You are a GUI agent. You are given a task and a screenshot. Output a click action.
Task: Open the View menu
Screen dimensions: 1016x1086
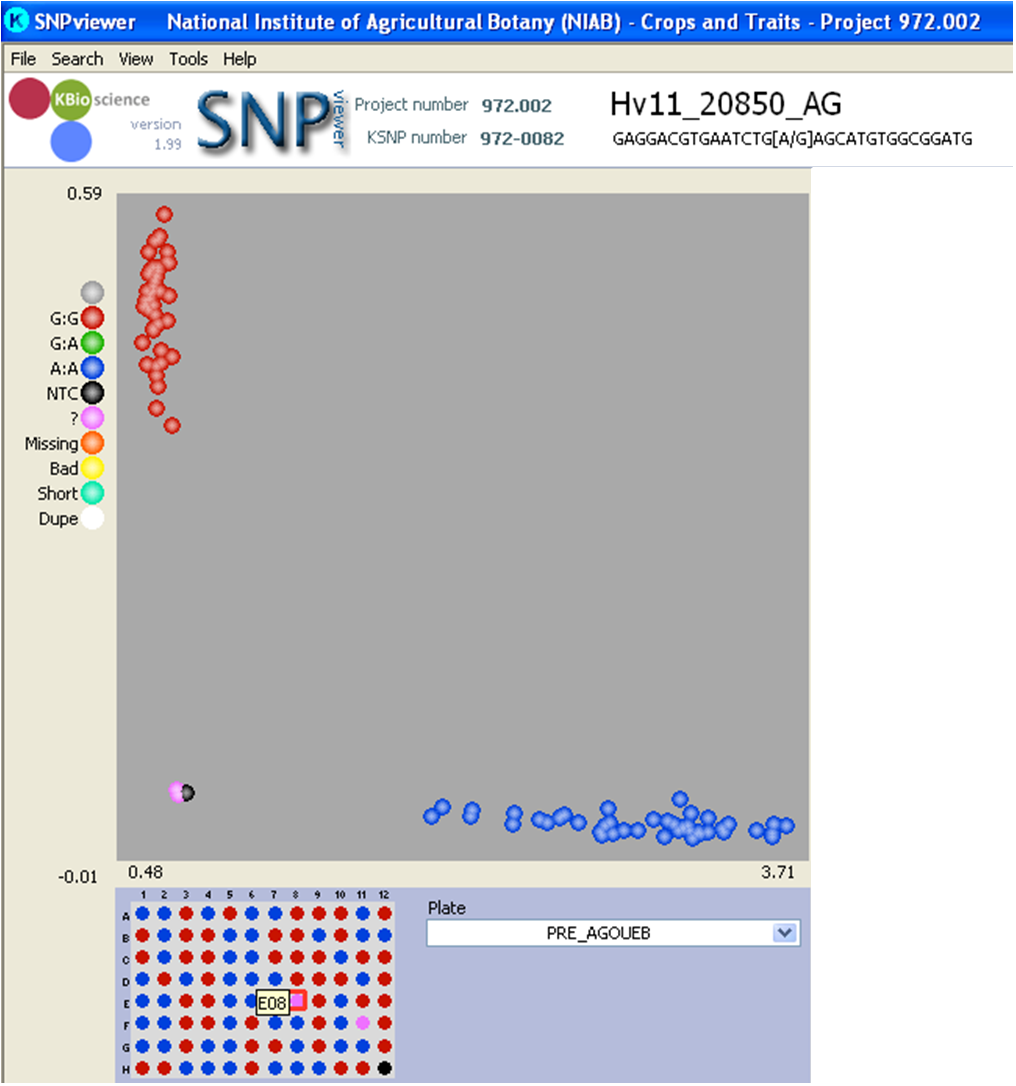[x=136, y=59]
